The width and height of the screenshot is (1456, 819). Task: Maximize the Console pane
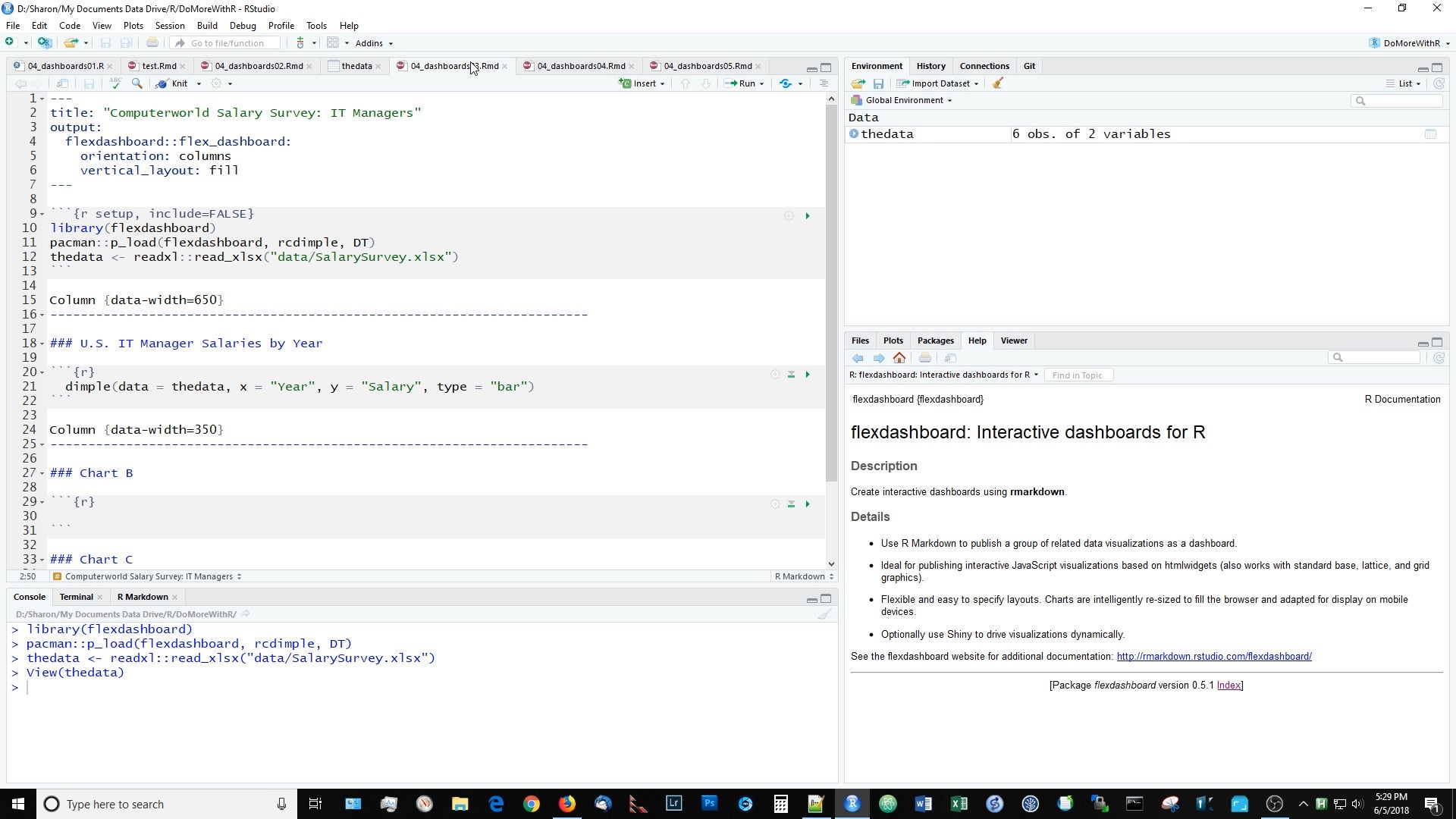[x=826, y=598]
